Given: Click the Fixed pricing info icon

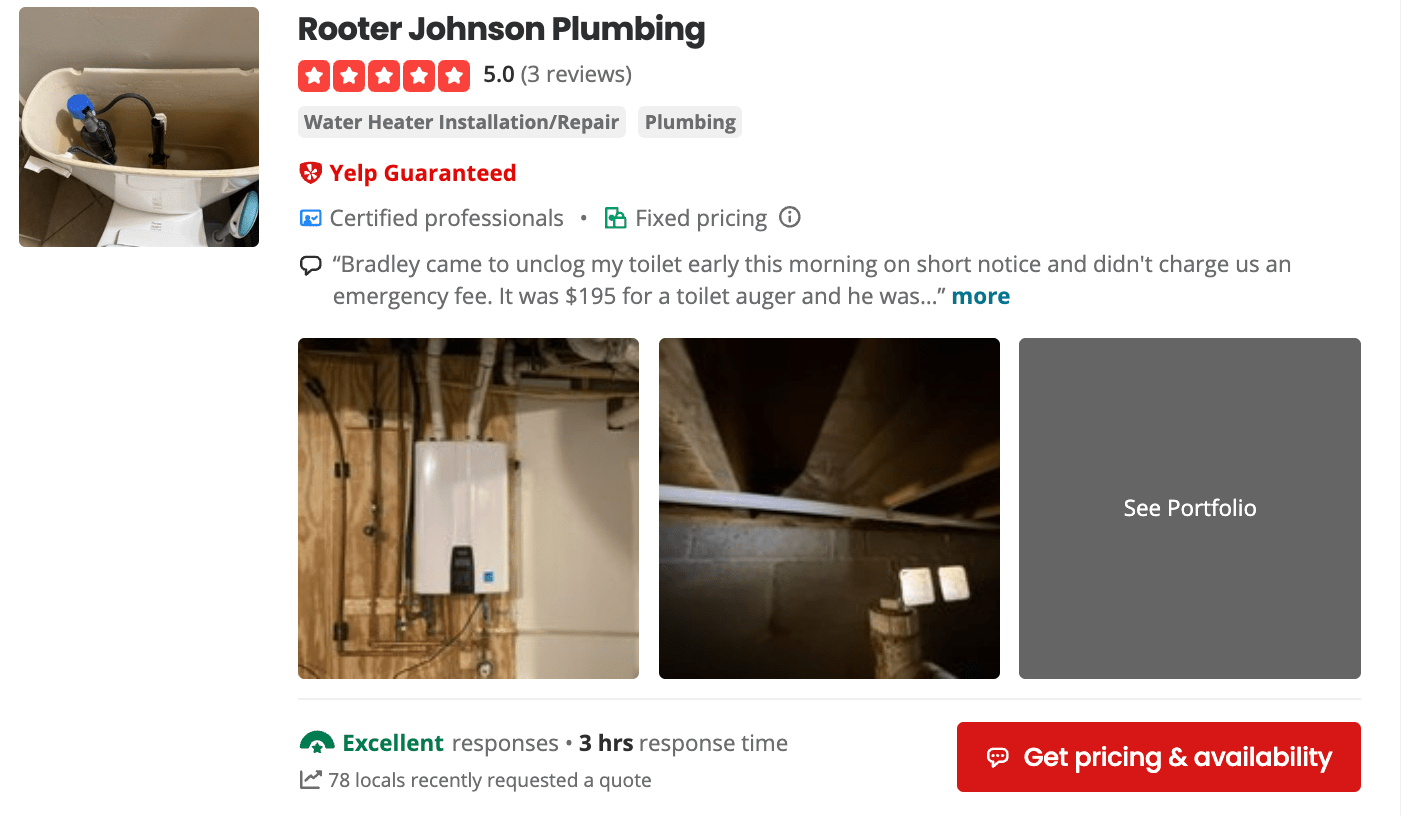Looking at the screenshot, I should click(790, 217).
